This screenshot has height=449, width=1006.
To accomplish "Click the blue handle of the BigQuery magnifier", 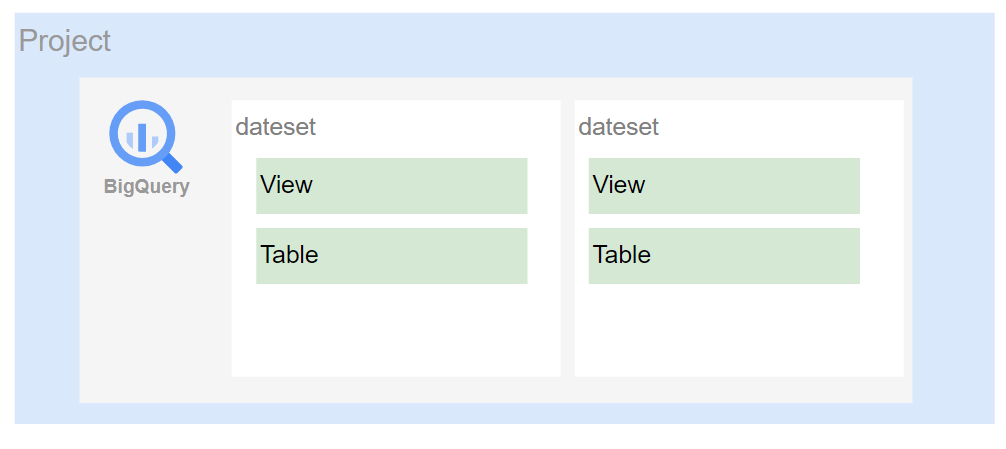I will pyautogui.click(x=172, y=161).
